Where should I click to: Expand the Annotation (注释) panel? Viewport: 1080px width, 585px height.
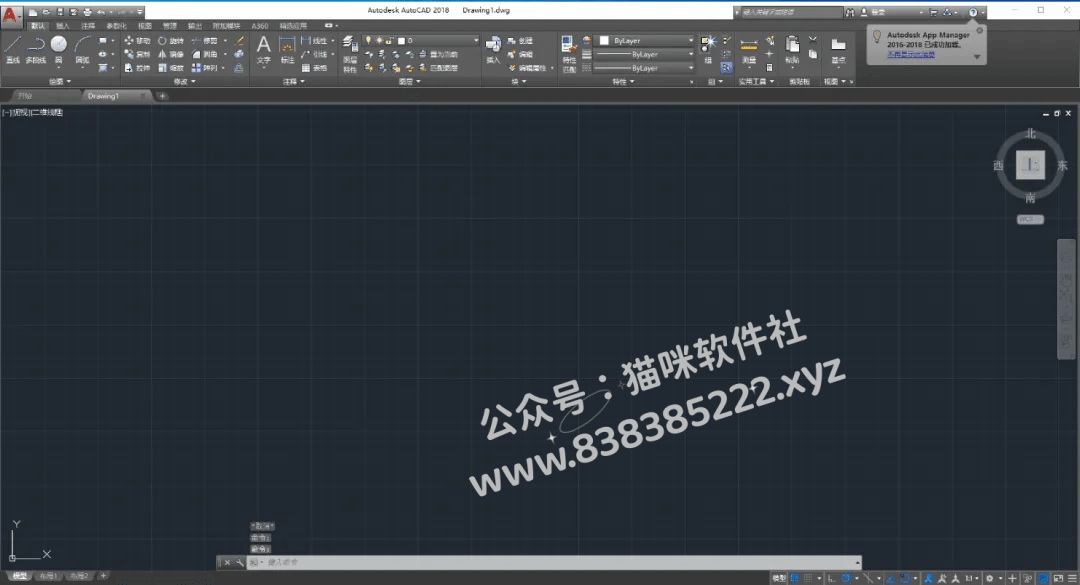tap(293, 81)
